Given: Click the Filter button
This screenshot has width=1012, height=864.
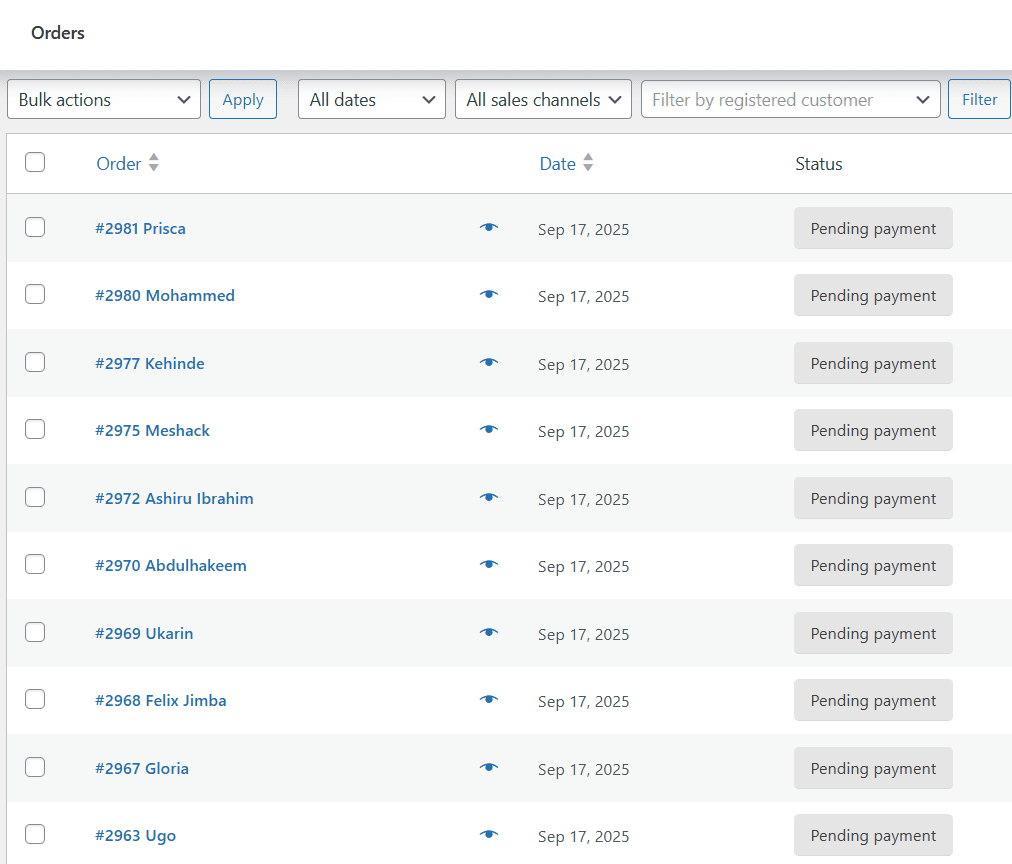Looking at the screenshot, I should pos(979,100).
